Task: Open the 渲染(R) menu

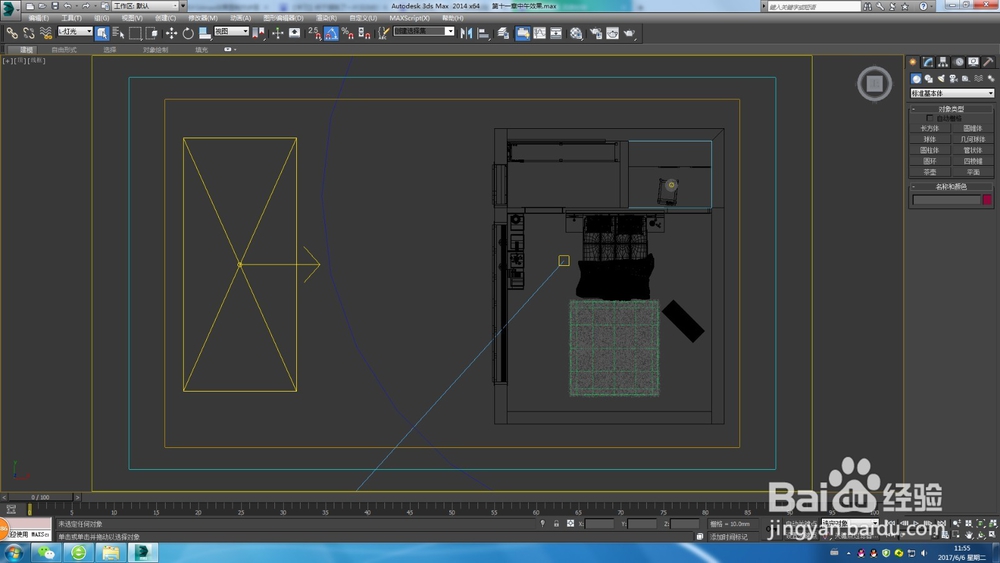Action: tap(327, 18)
